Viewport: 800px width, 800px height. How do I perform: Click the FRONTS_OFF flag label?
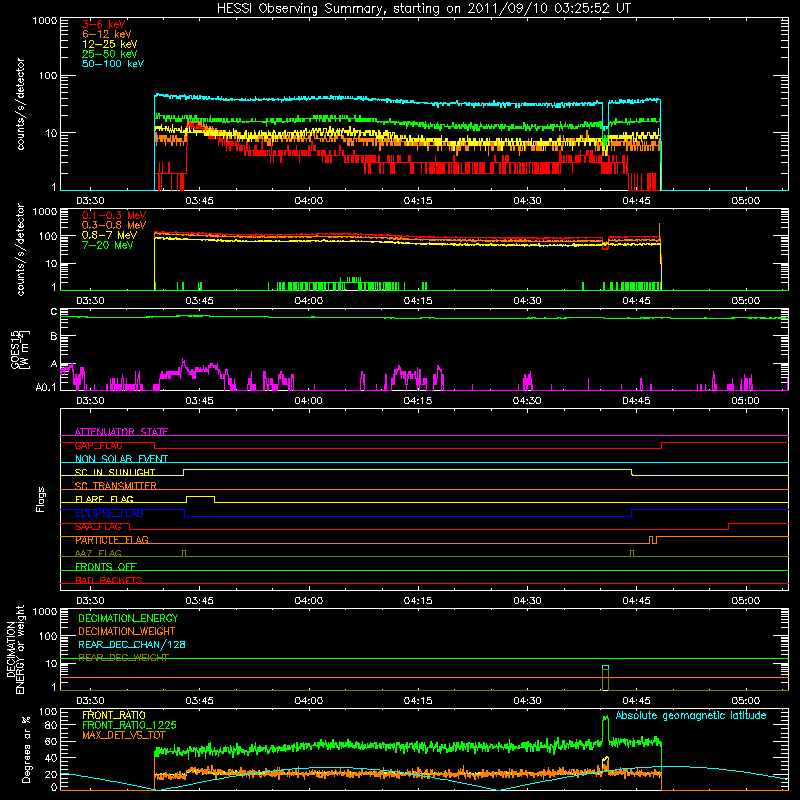click(x=106, y=567)
